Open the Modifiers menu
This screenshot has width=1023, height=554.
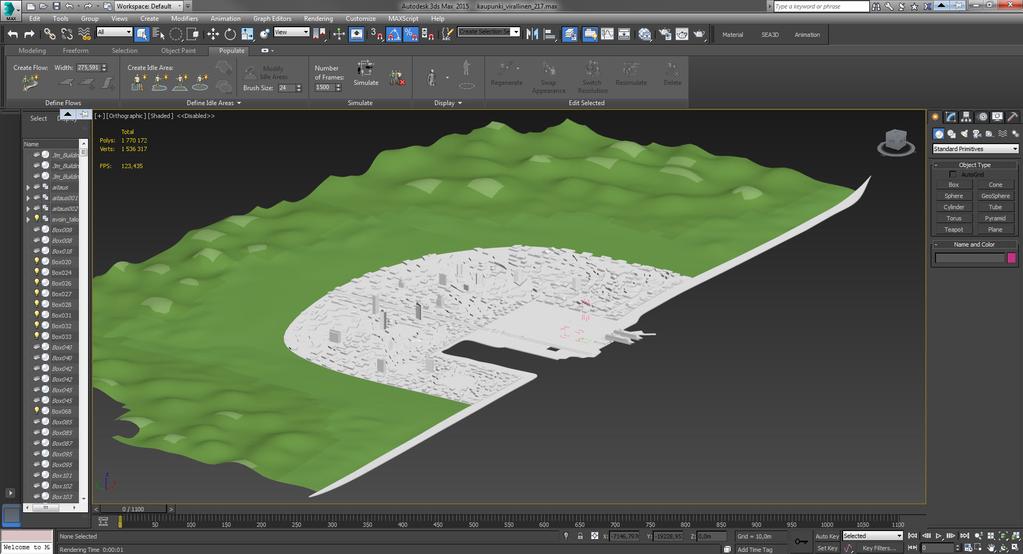(184, 19)
